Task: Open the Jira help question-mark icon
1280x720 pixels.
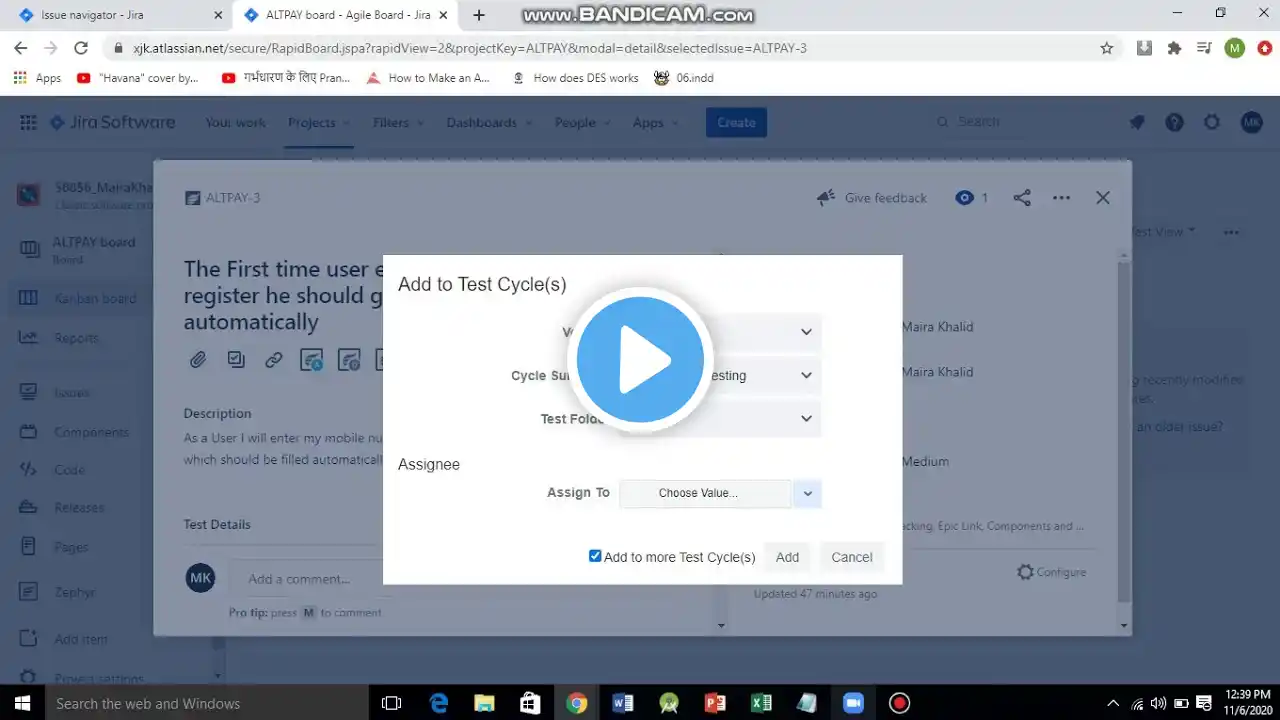Action: click(1174, 123)
